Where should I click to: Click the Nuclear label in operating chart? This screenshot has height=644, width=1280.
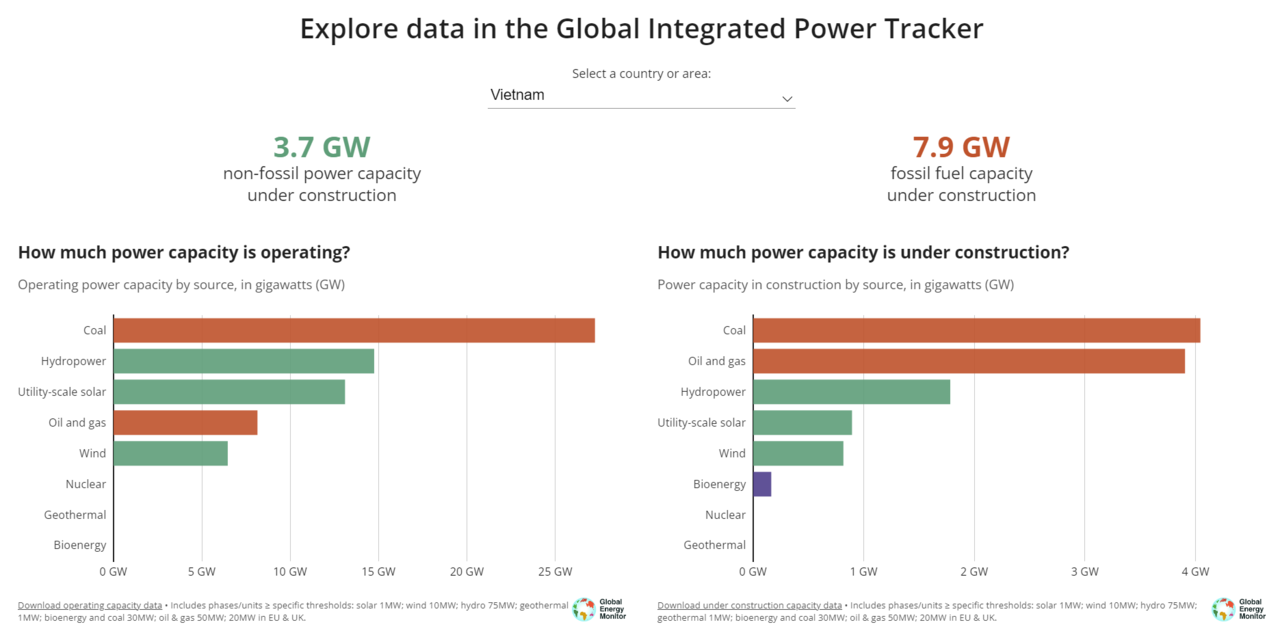click(86, 484)
